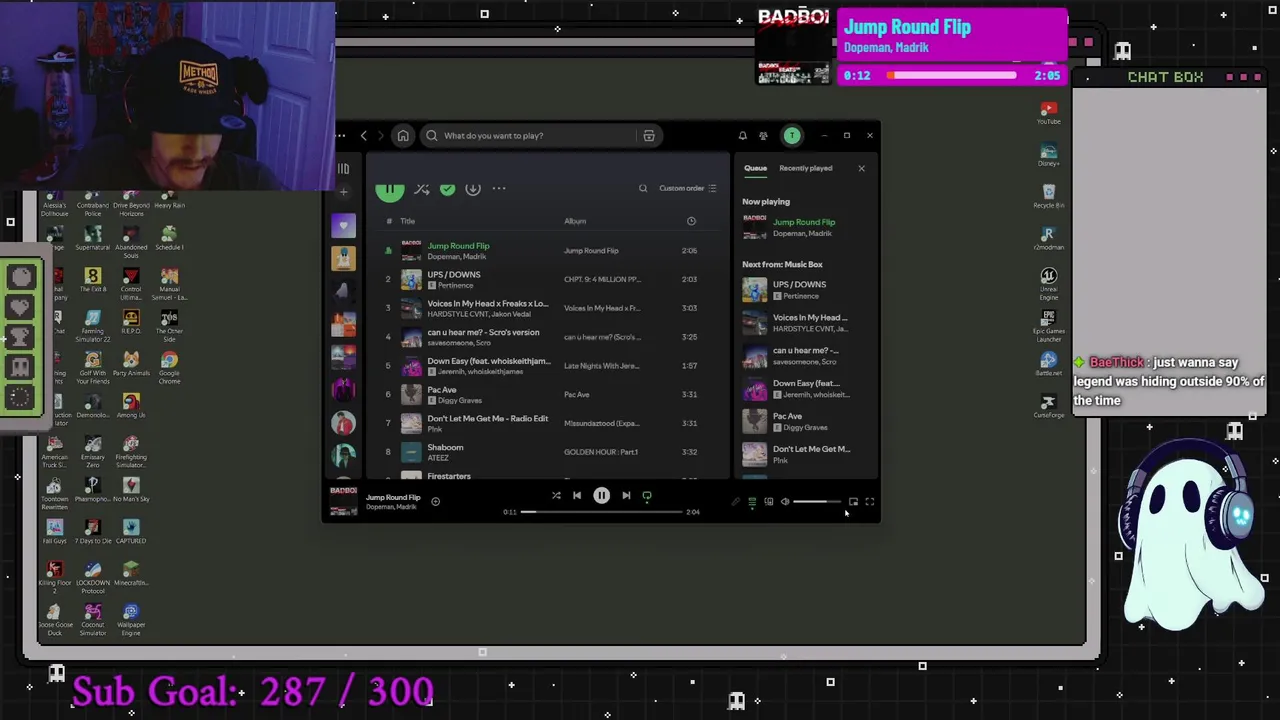This screenshot has height=720, width=1280.
Task: Open GOLDEN HOUR : Part.1 album link
Action: coord(601,452)
